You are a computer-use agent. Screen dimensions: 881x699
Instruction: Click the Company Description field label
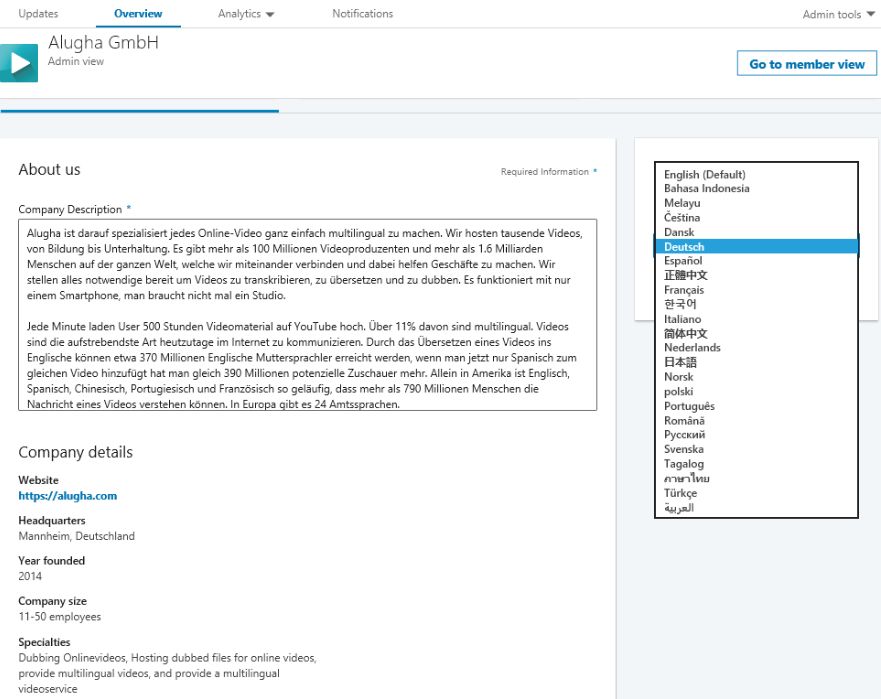70,209
